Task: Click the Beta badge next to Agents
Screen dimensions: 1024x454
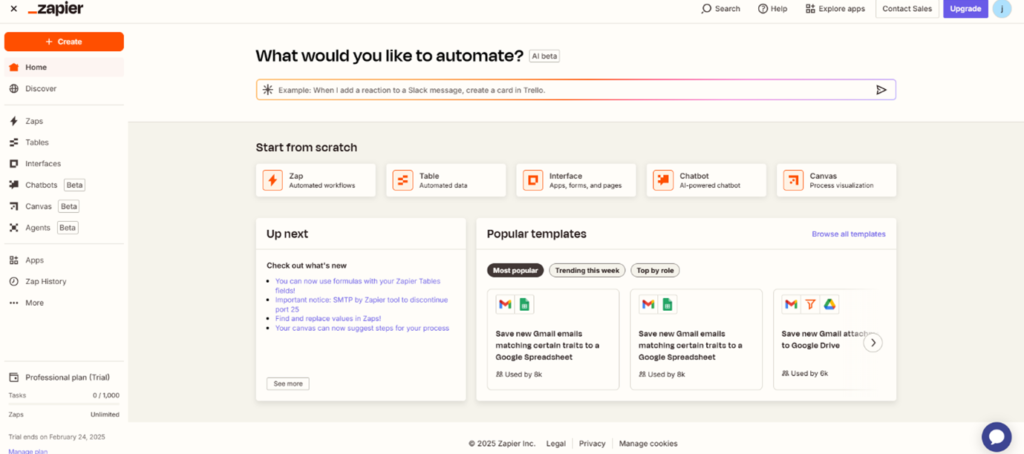Action: click(67, 228)
